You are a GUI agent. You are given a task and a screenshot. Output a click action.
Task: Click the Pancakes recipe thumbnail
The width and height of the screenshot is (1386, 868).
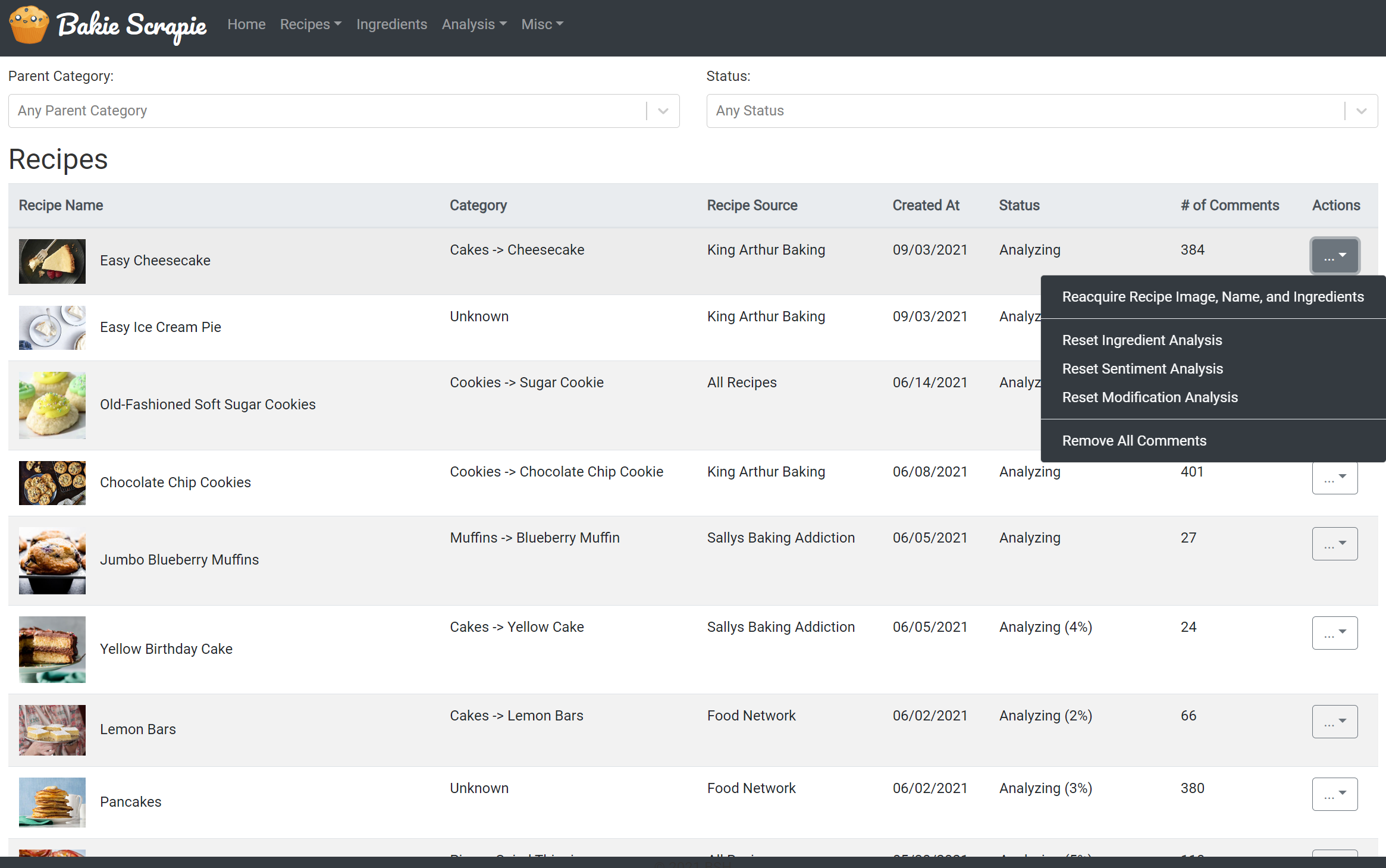click(52, 802)
